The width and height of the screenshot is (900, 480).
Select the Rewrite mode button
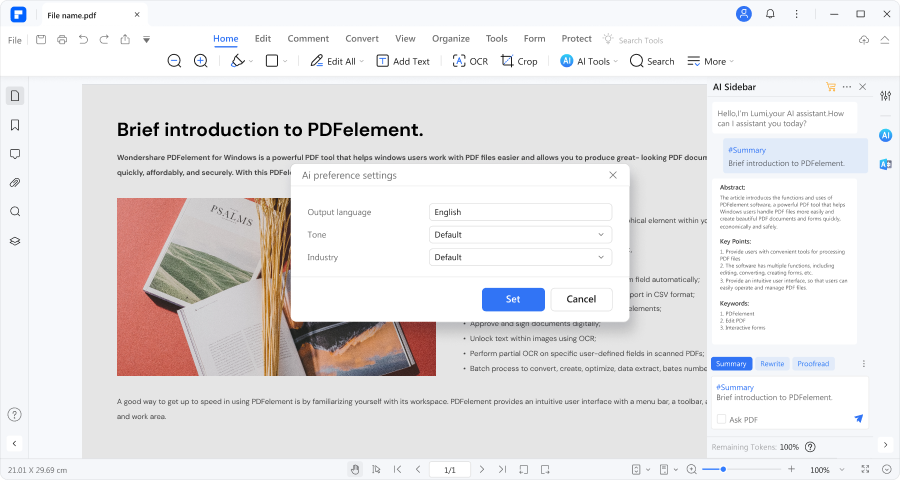772,363
